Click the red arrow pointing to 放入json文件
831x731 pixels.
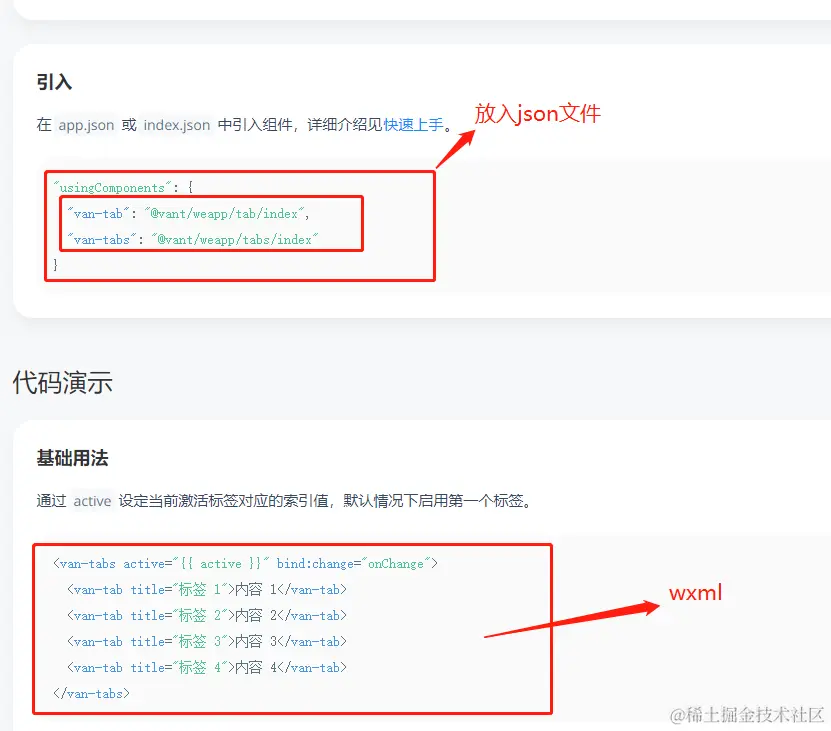pyautogui.click(x=454, y=147)
